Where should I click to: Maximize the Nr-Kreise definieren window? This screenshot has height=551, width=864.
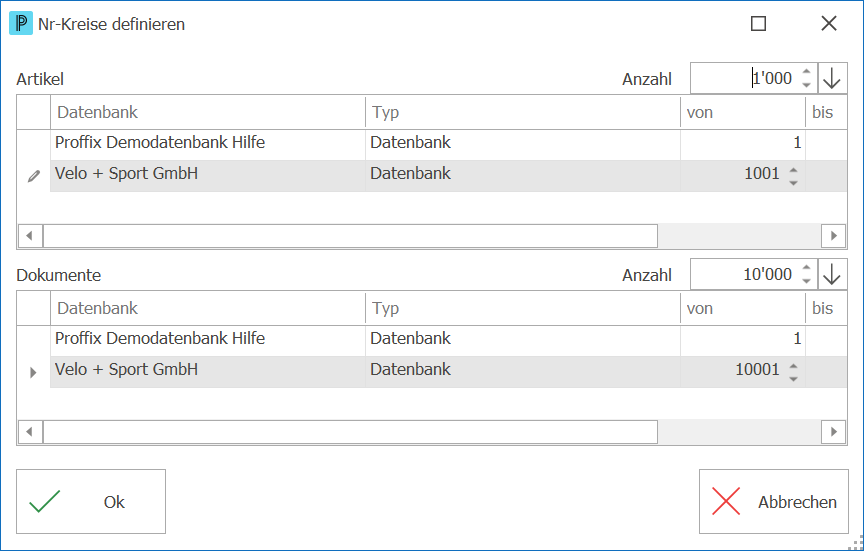pos(759,24)
